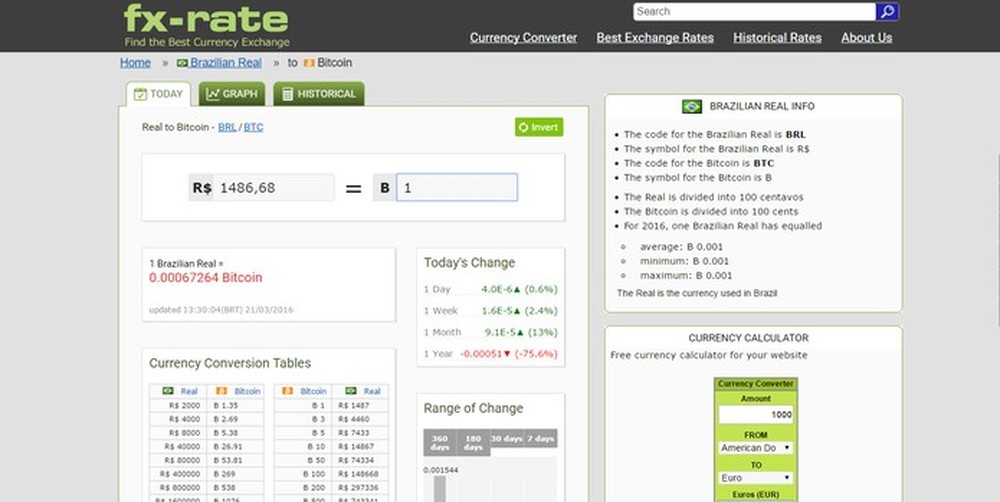The image size is (1000, 502).
Task: Click the Brazil flag in Info panel
Action: pos(692,107)
